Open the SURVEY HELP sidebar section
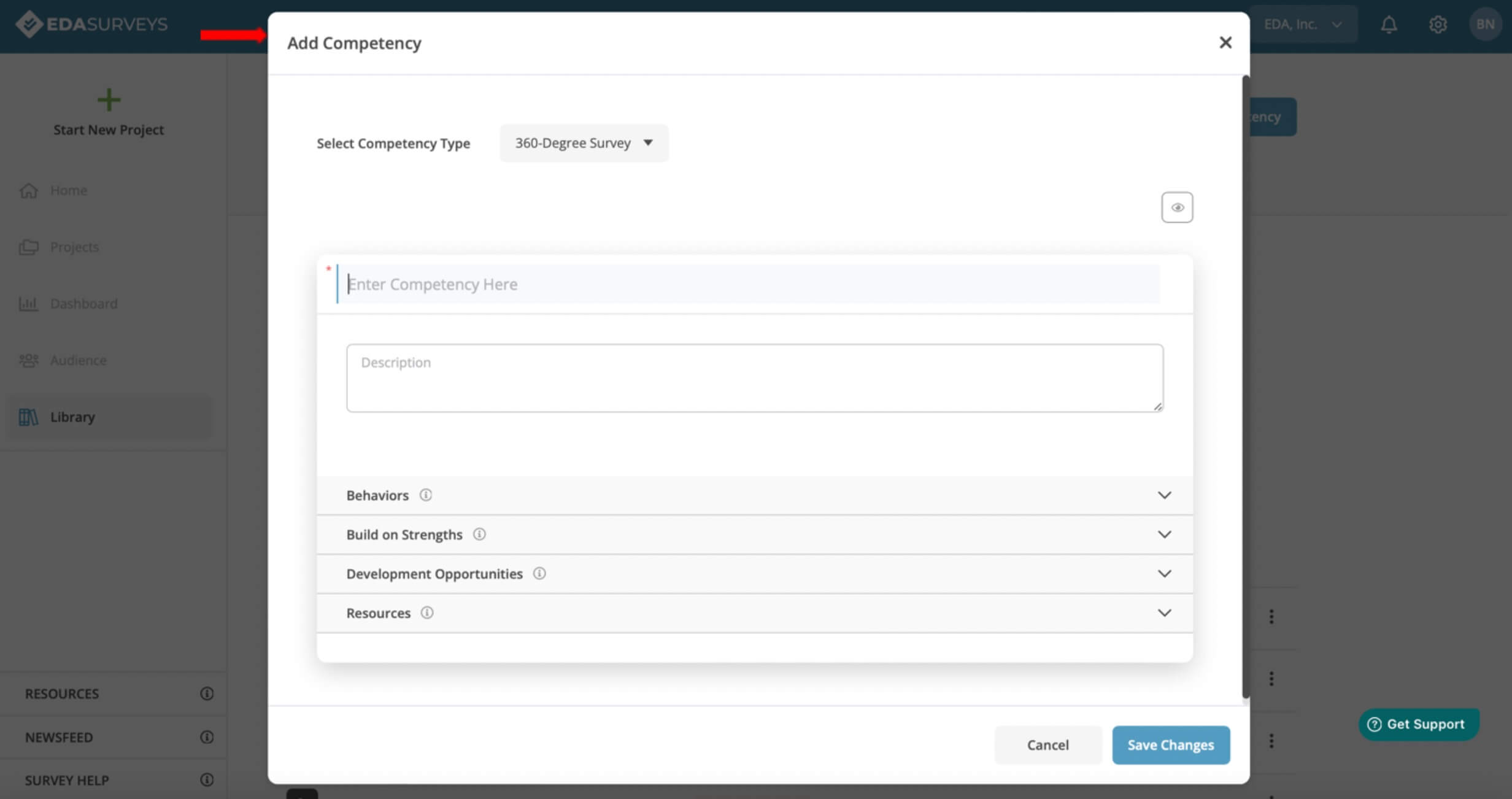The width and height of the screenshot is (1512, 799). point(113,780)
